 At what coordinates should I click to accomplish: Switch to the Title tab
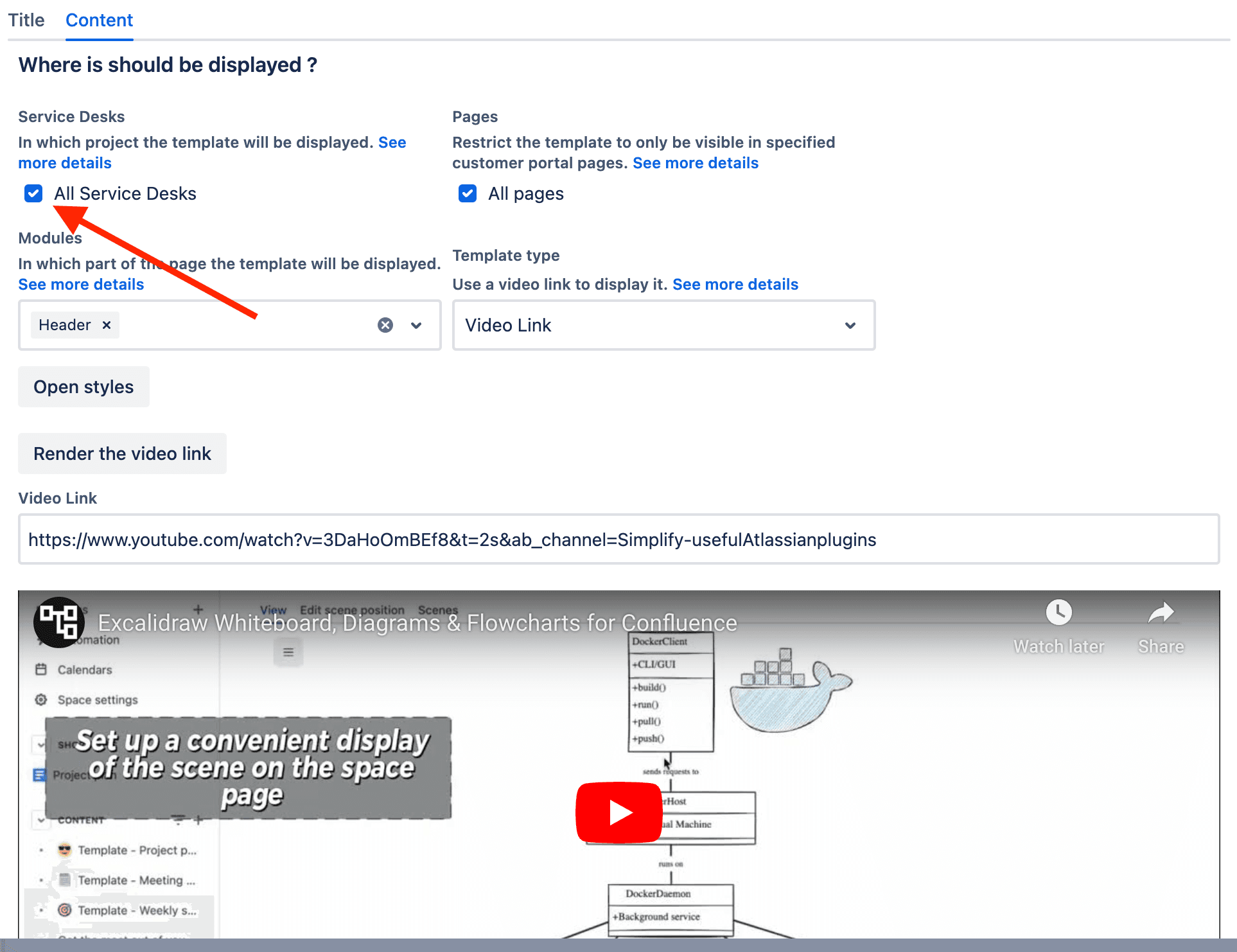pyautogui.click(x=26, y=20)
